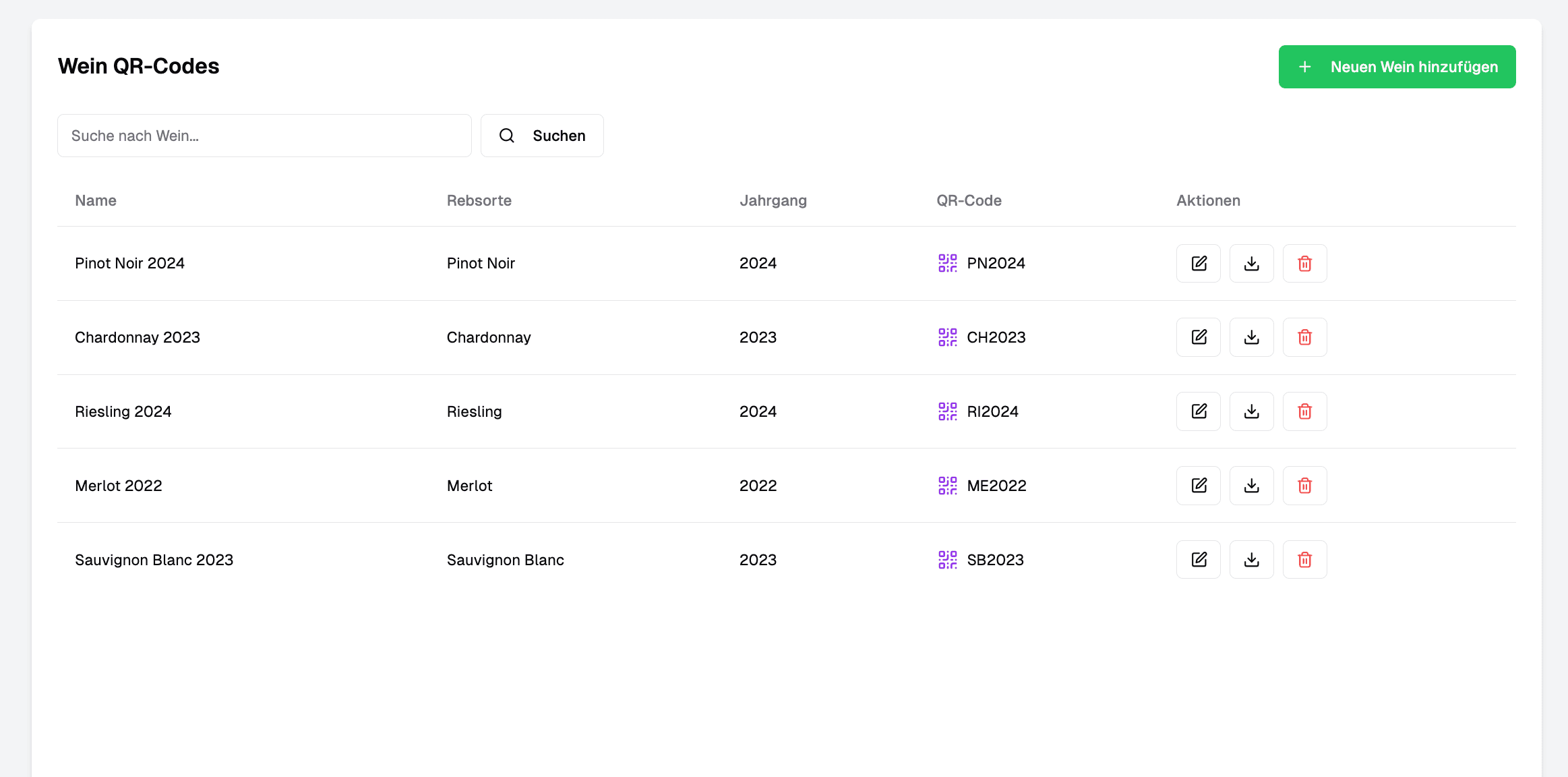Click the 2022 Jahrgang value for Merlot
This screenshot has width=1568, height=777.
(758, 486)
